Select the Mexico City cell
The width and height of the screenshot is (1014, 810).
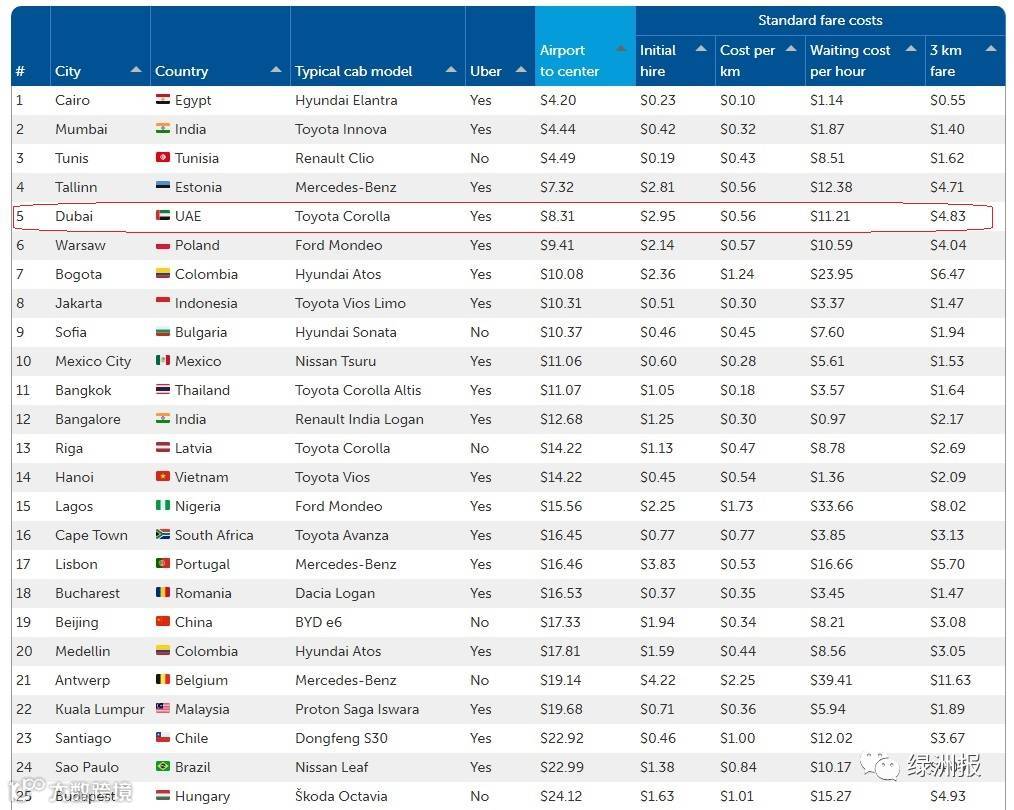(x=93, y=361)
